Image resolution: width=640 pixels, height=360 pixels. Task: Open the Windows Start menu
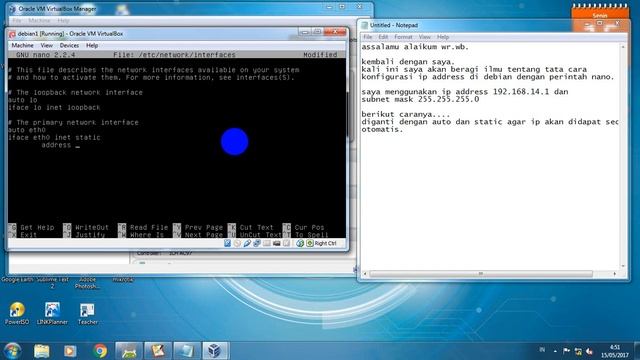coord(12,351)
